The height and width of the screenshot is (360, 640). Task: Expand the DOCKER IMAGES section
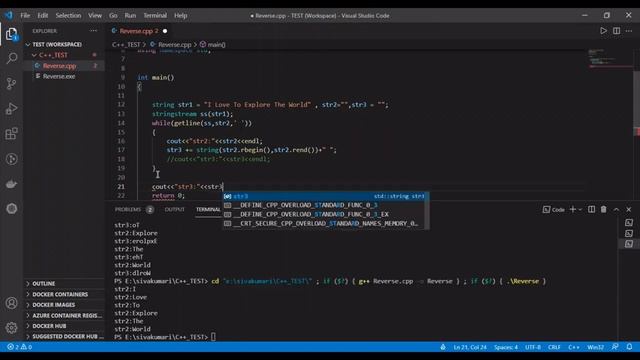[x=53, y=304]
